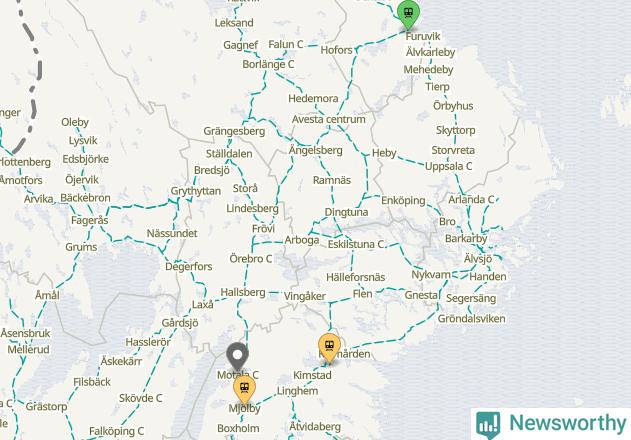This screenshot has width=631, height=440.
Task: Select the Falun C station label
Action: pos(286,44)
